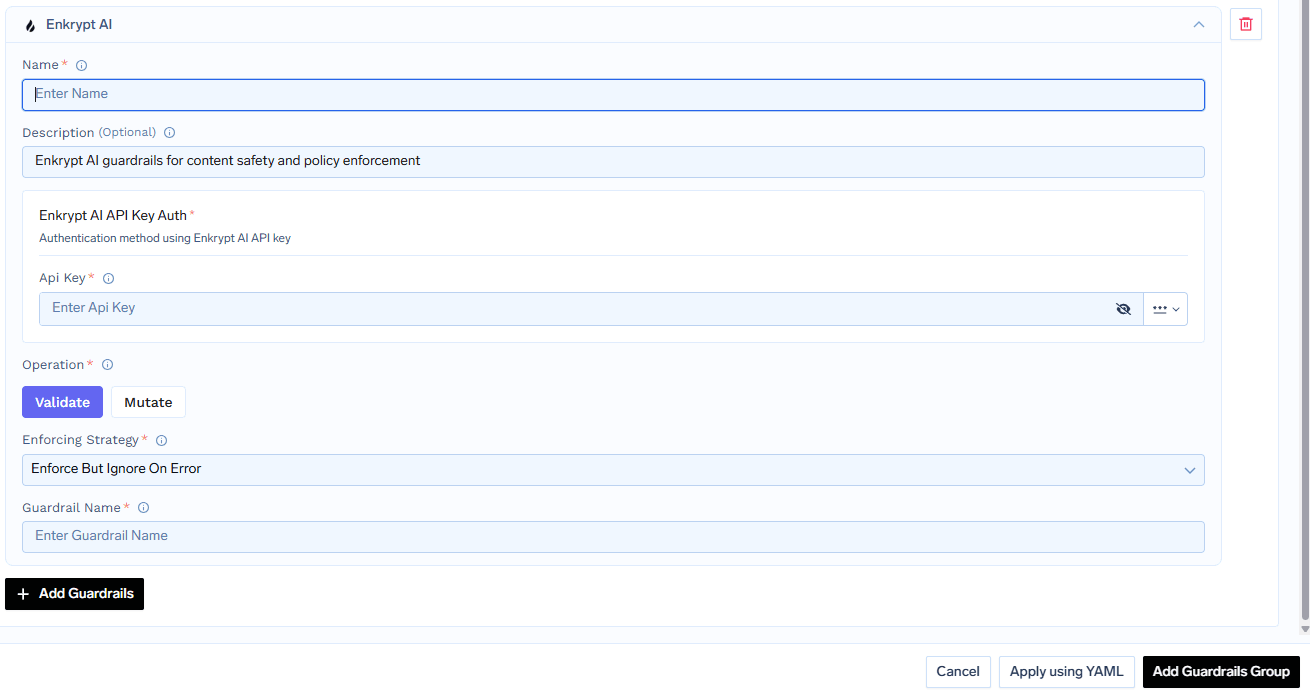
Task: Show info tooltip next to Operation label
Action: click(108, 365)
